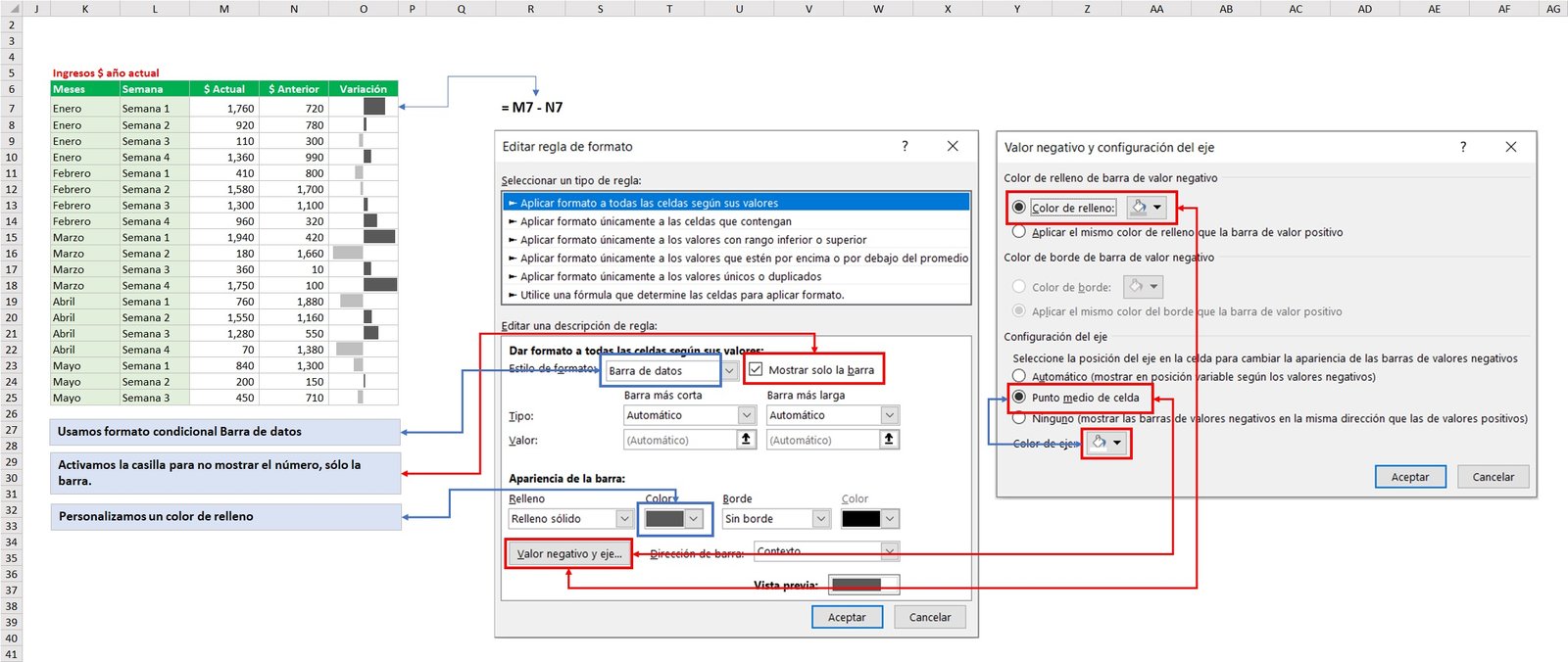Select rule type Aplicar formato a todas las celdas
The image size is (1568, 662).
pos(736,203)
